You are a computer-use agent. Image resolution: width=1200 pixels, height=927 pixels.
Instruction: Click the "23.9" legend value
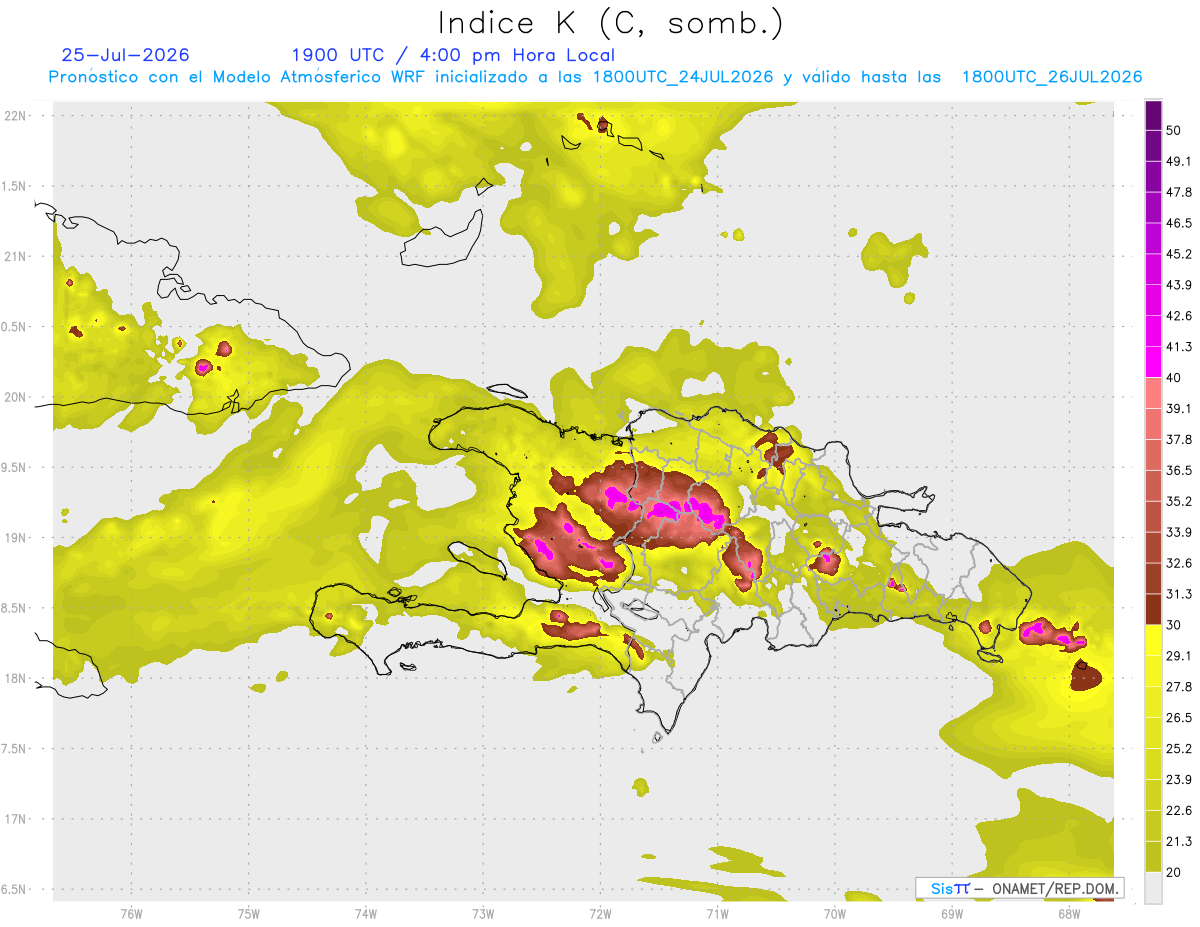point(1179,780)
